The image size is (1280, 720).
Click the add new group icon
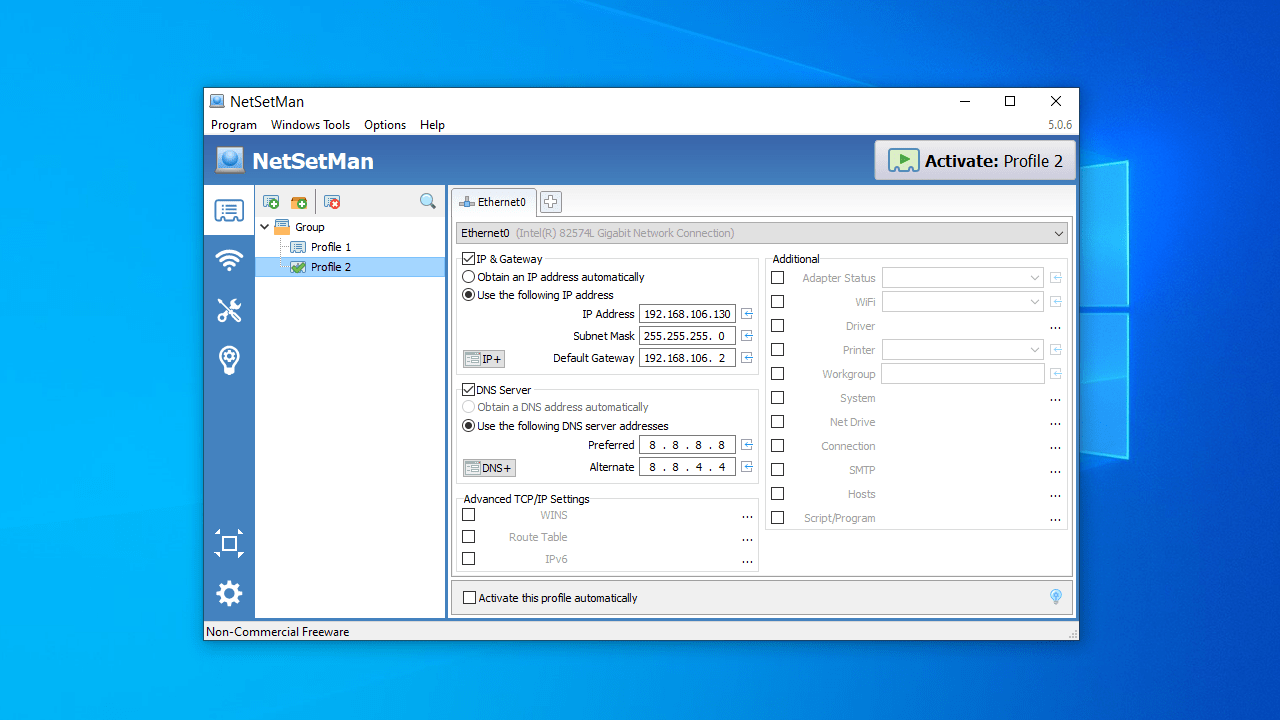(299, 202)
